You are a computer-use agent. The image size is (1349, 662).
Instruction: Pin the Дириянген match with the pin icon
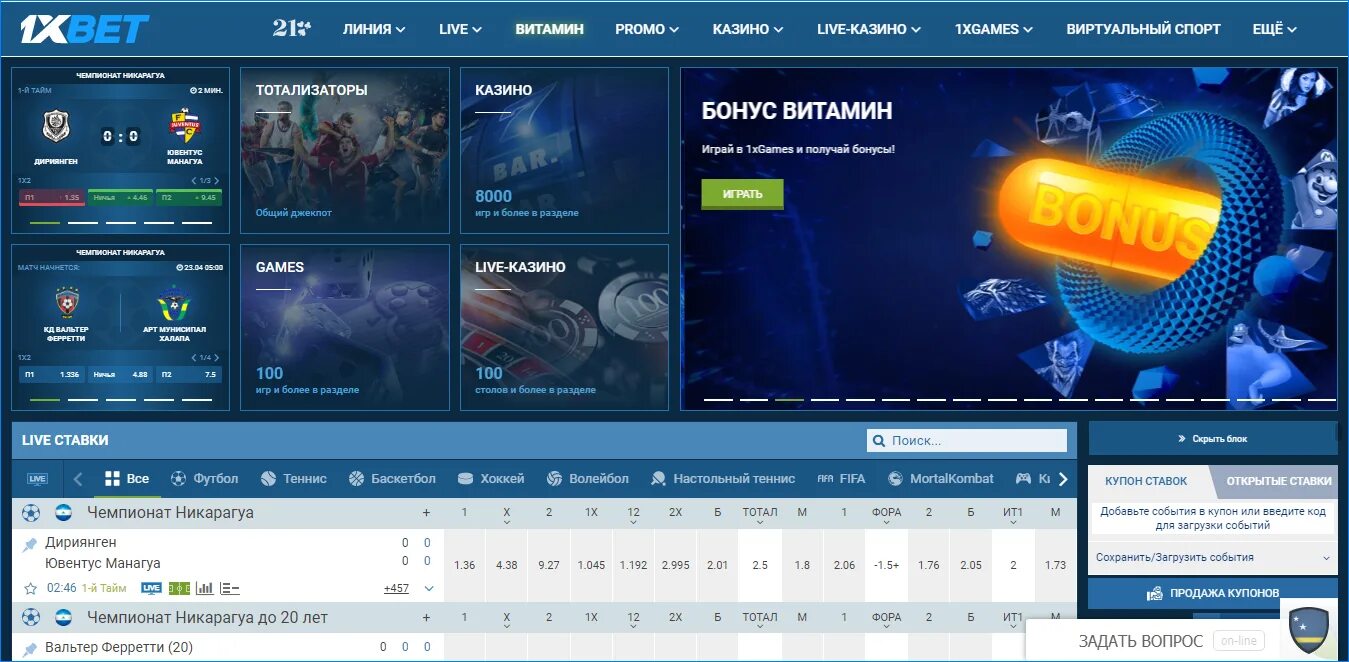30,545
